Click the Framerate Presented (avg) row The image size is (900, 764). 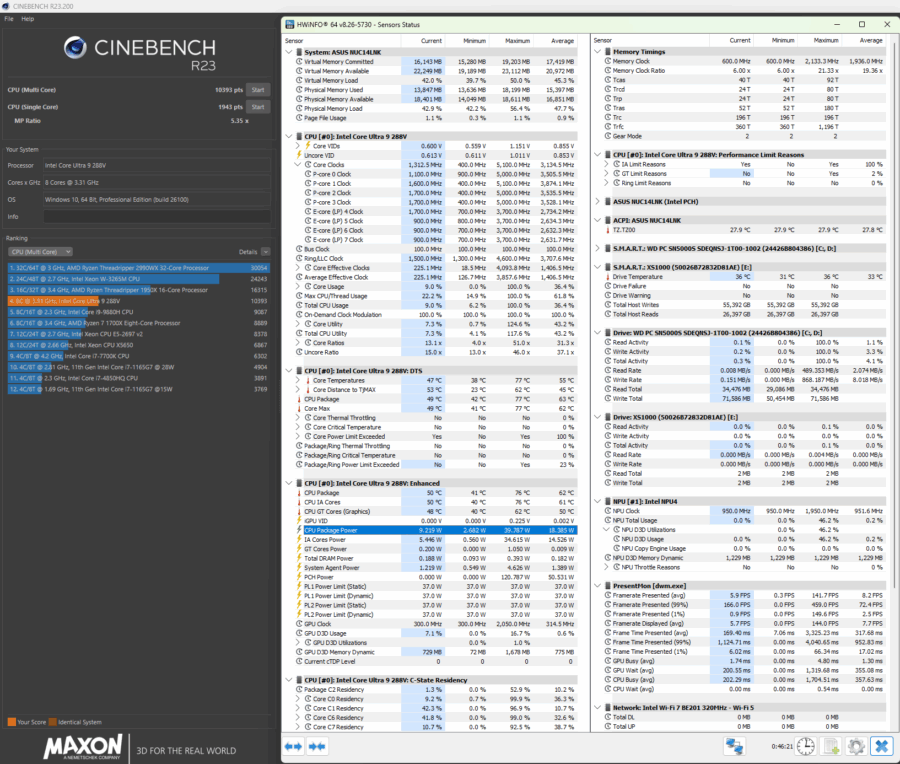(x=744, y=595)
